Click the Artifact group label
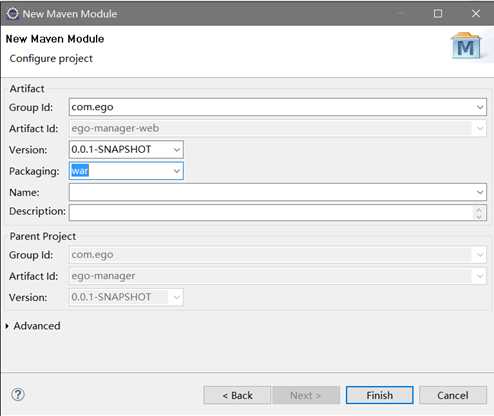This screenshot has width=494, height=416. point(27,89)
